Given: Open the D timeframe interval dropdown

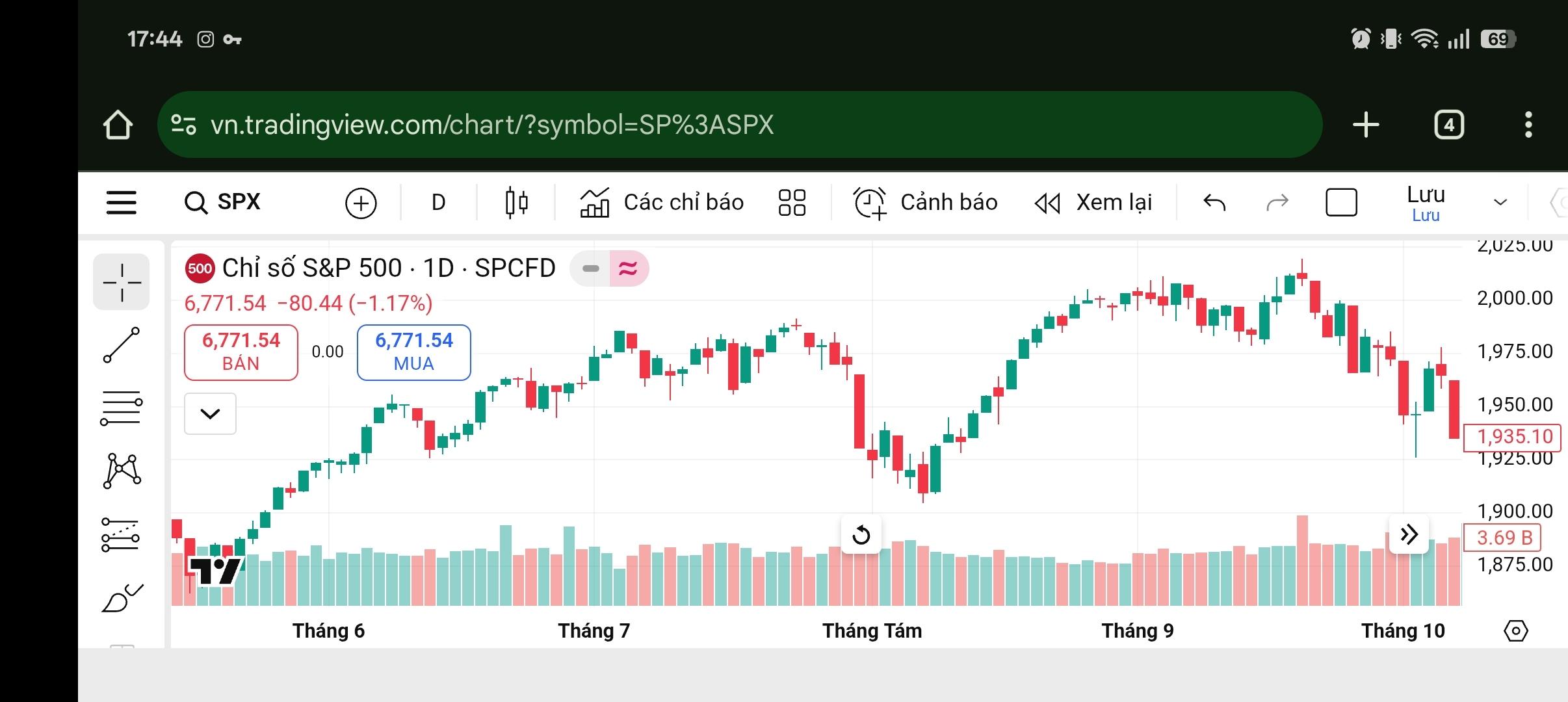Looking at the screenshot, I should [x=439, y=202].
